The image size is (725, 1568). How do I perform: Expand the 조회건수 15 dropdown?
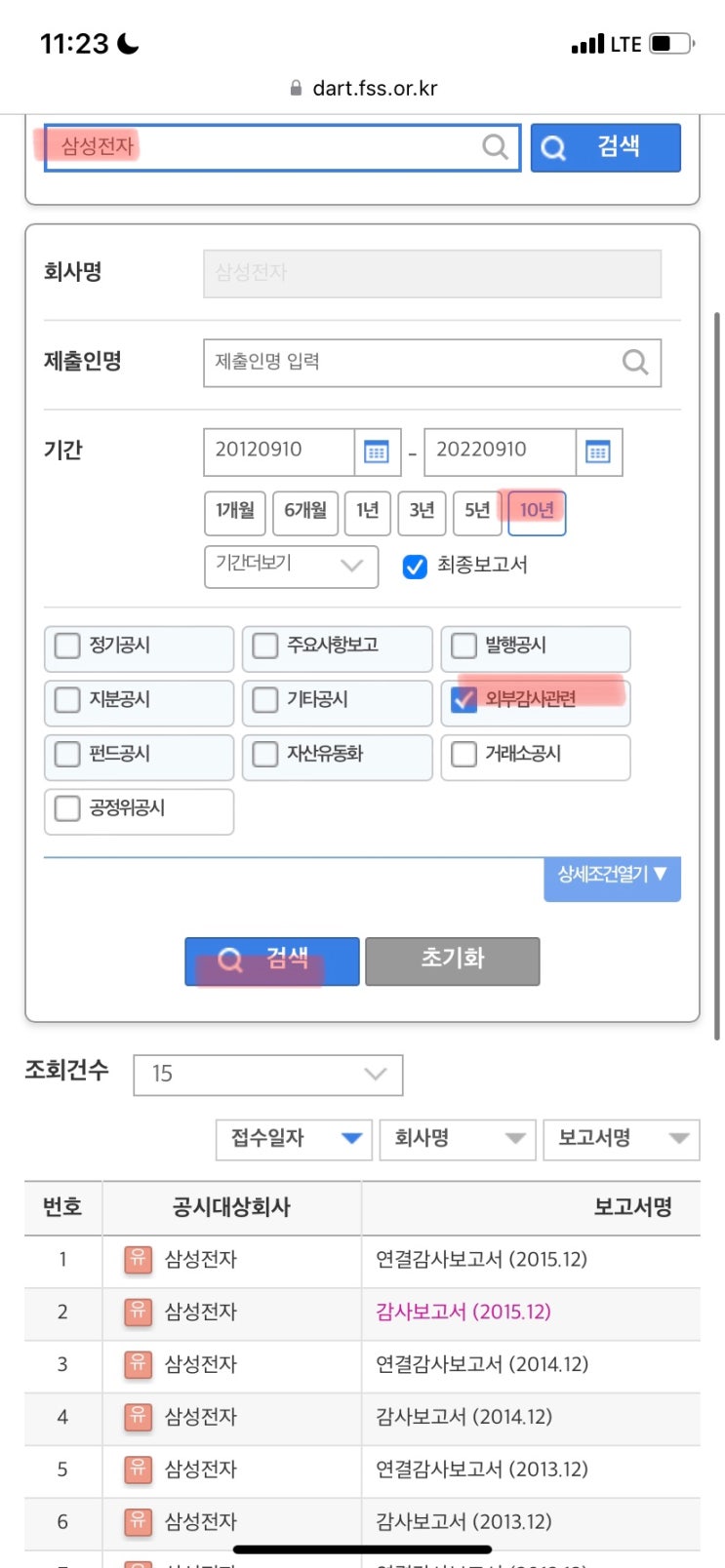point(267,1075)
